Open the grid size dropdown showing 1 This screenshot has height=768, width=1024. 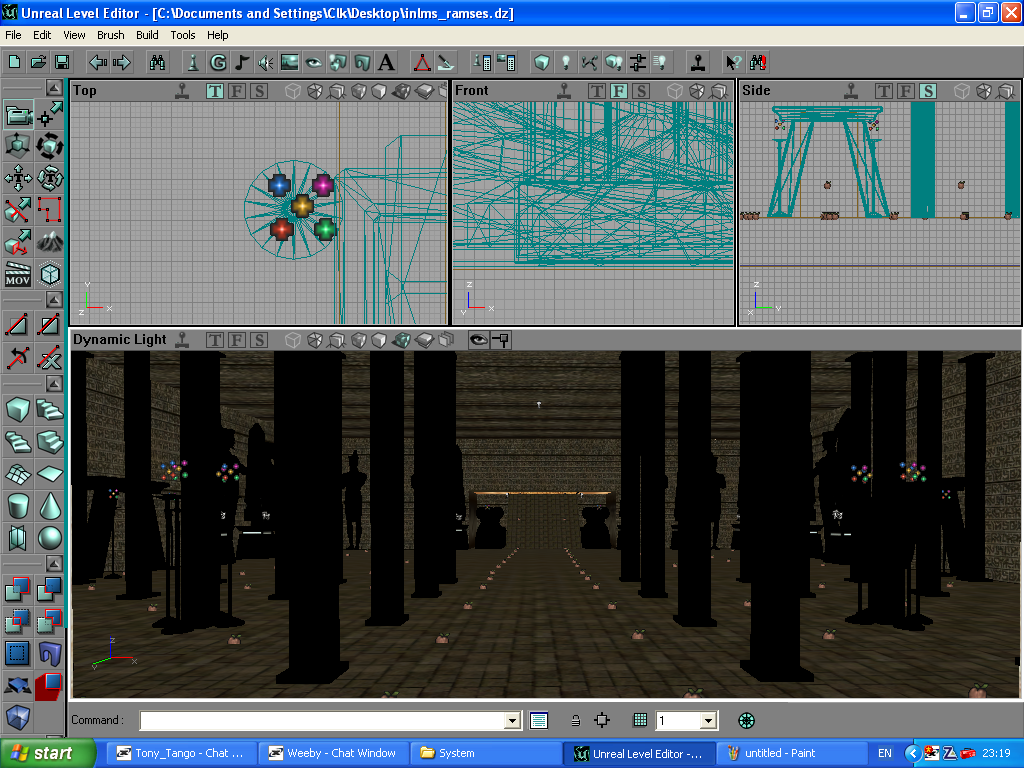[x=708, y=720]
